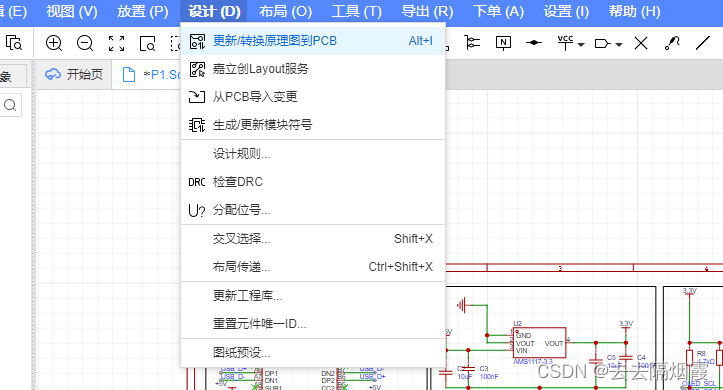The image size is (723, 390).
Task: Open the 设置 (I) menu
Action: 566,11
